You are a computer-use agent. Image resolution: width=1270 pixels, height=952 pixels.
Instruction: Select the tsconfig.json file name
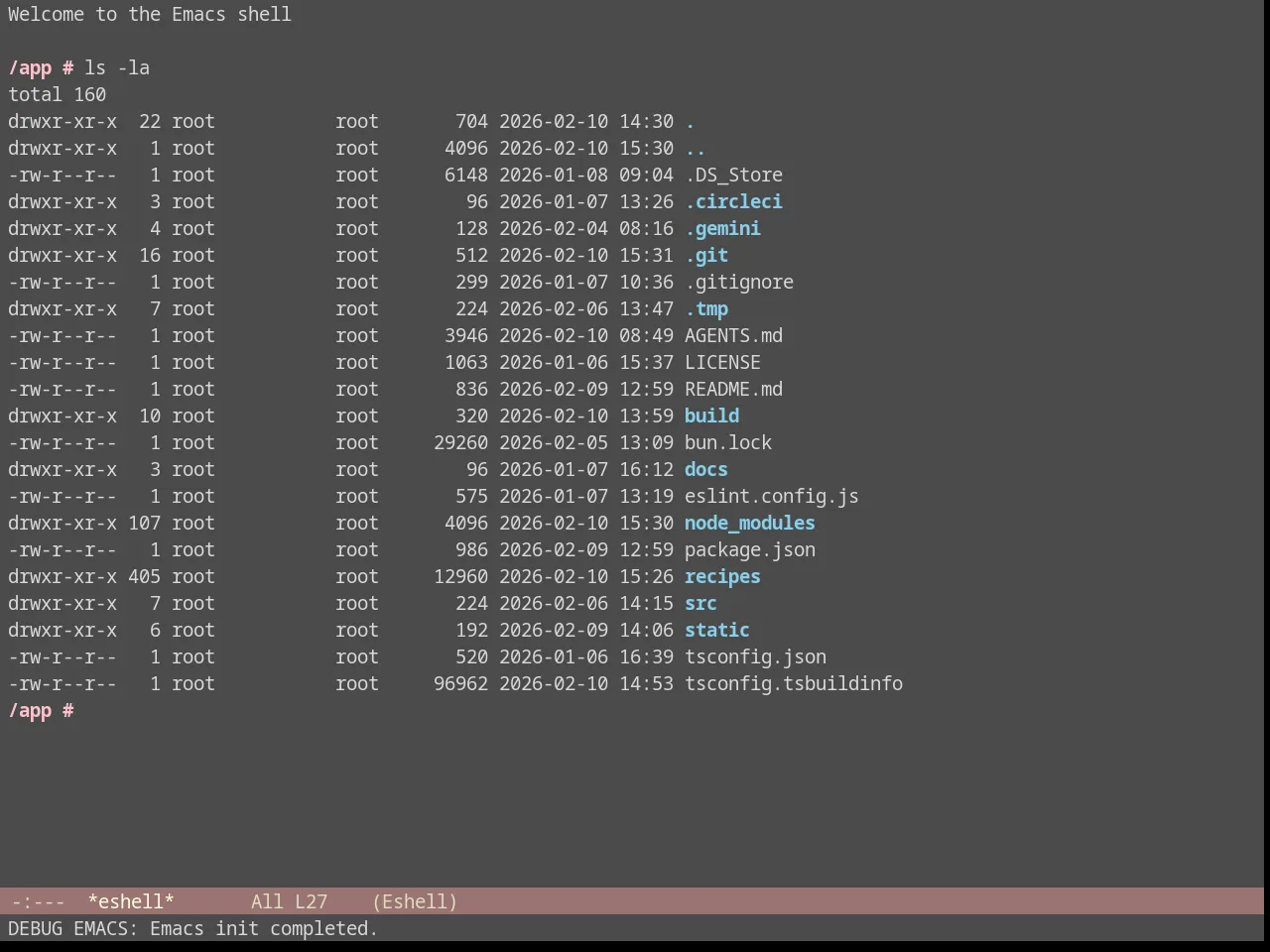[755, 656]
